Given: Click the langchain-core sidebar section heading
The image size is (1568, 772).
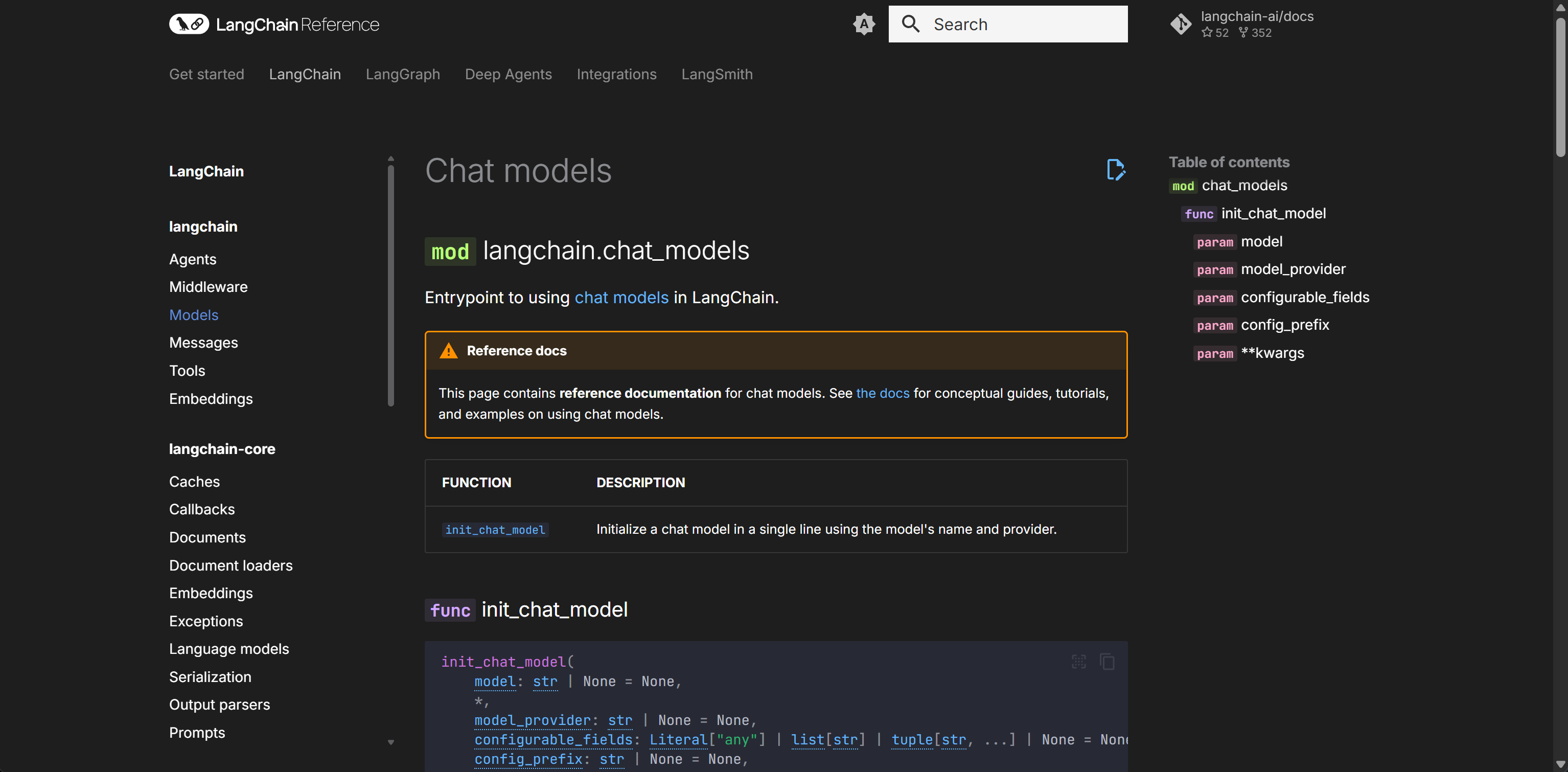Looking at the screenshot, I should (x=222, y=449).
